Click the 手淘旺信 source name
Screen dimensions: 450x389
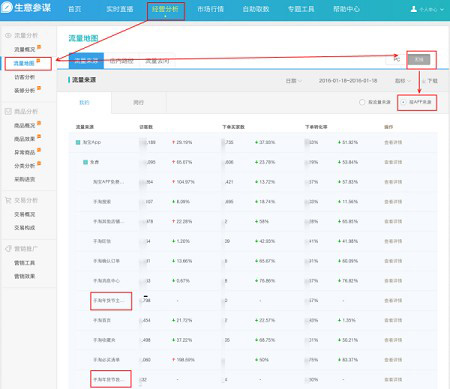pyautogui.click(x=102, y=241)
